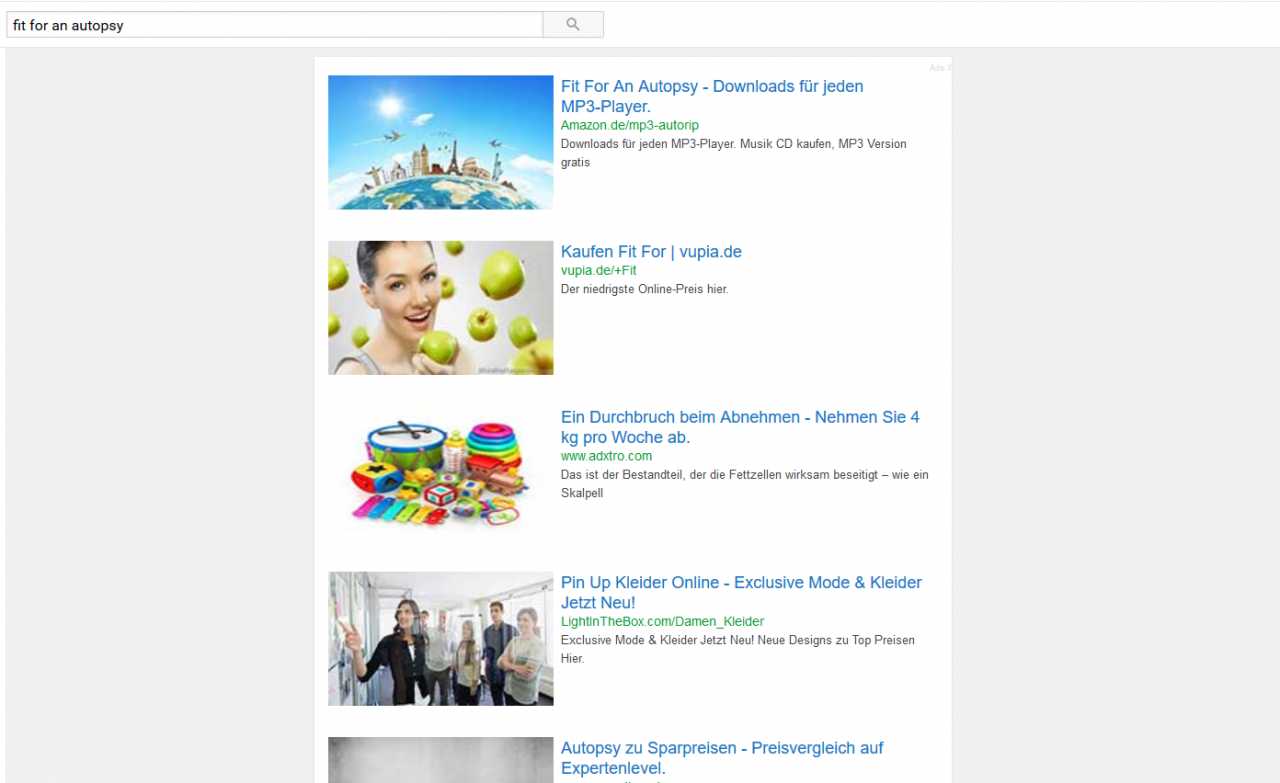Open 'Kaufen Fit For | vupia.de' headline
Image resolution: width=1280 pixels, height=783 pixels.
click(651, 252)
